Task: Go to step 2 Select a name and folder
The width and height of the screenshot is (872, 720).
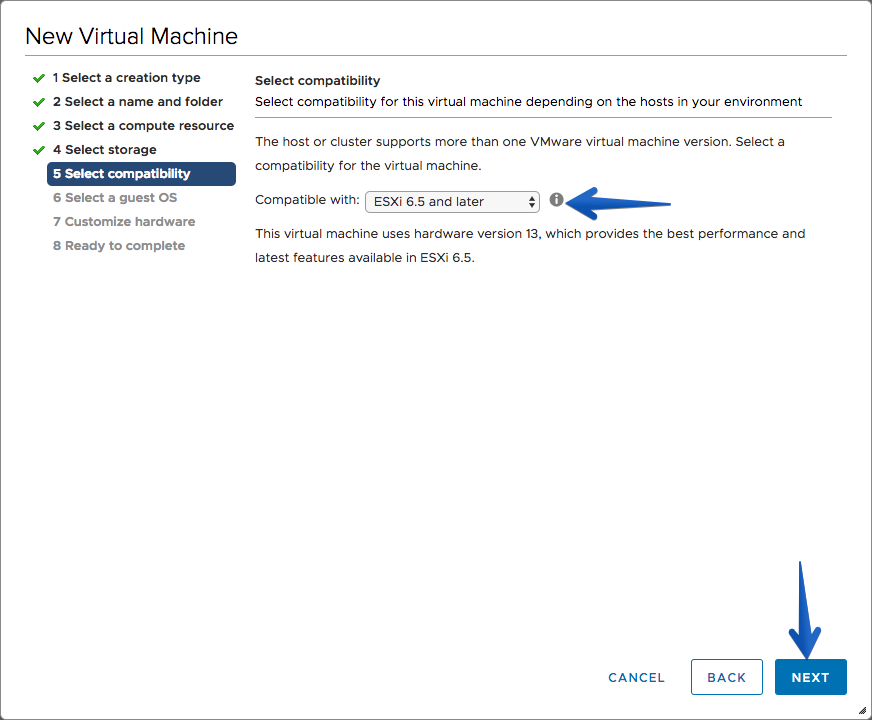Action: (138, 102)
